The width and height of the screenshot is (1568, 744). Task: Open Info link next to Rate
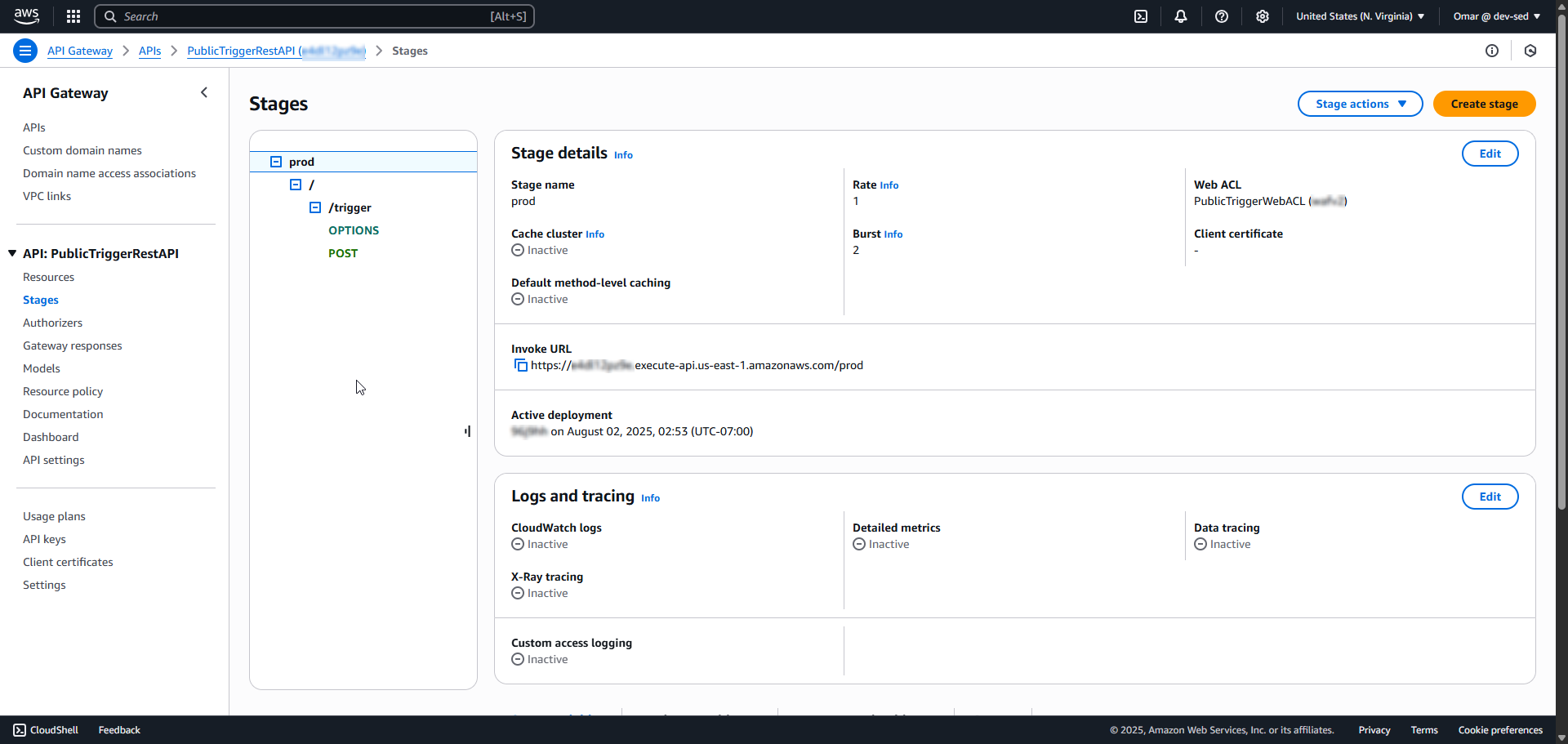tap(889, 185)
